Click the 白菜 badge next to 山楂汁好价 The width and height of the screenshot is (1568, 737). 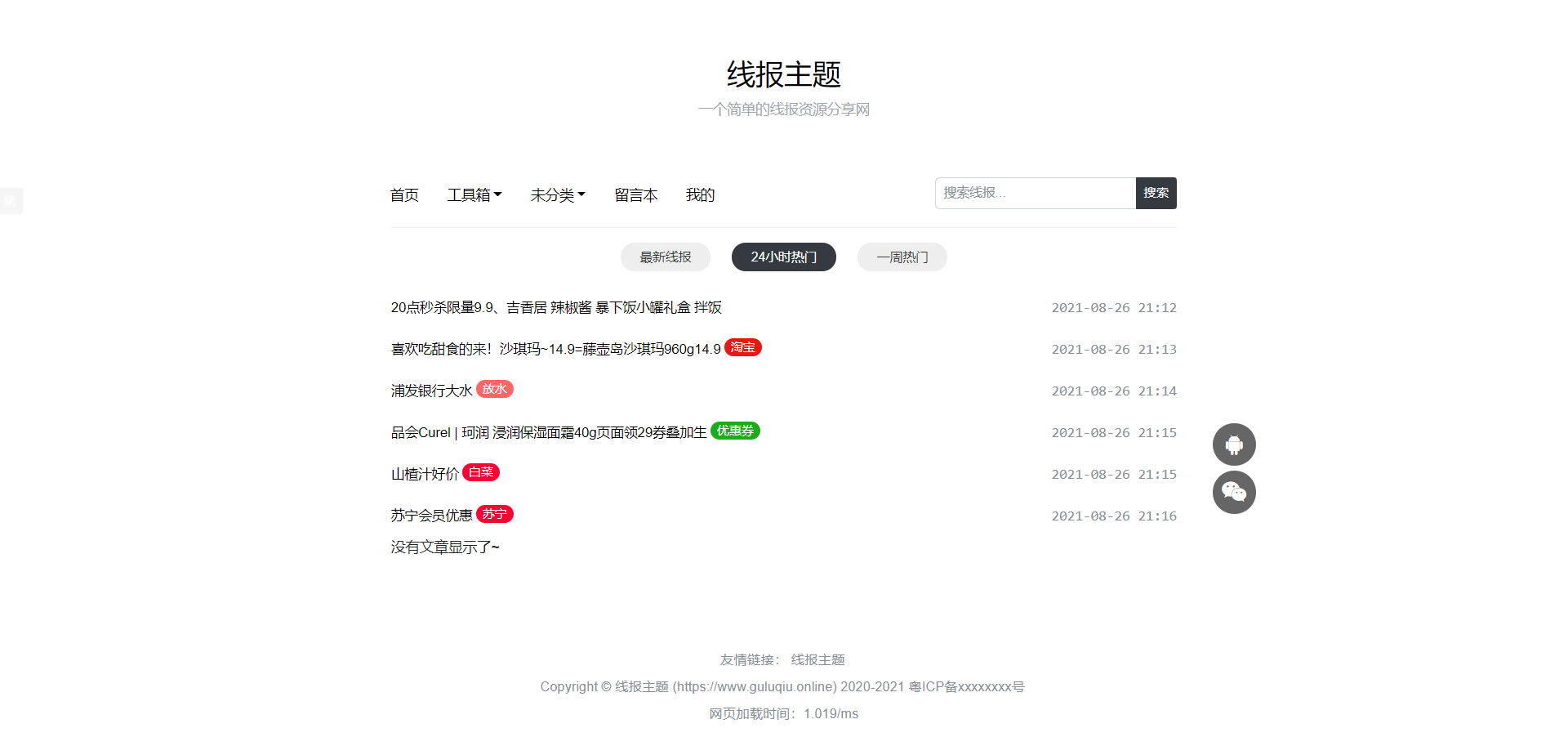tap(480, 472)
